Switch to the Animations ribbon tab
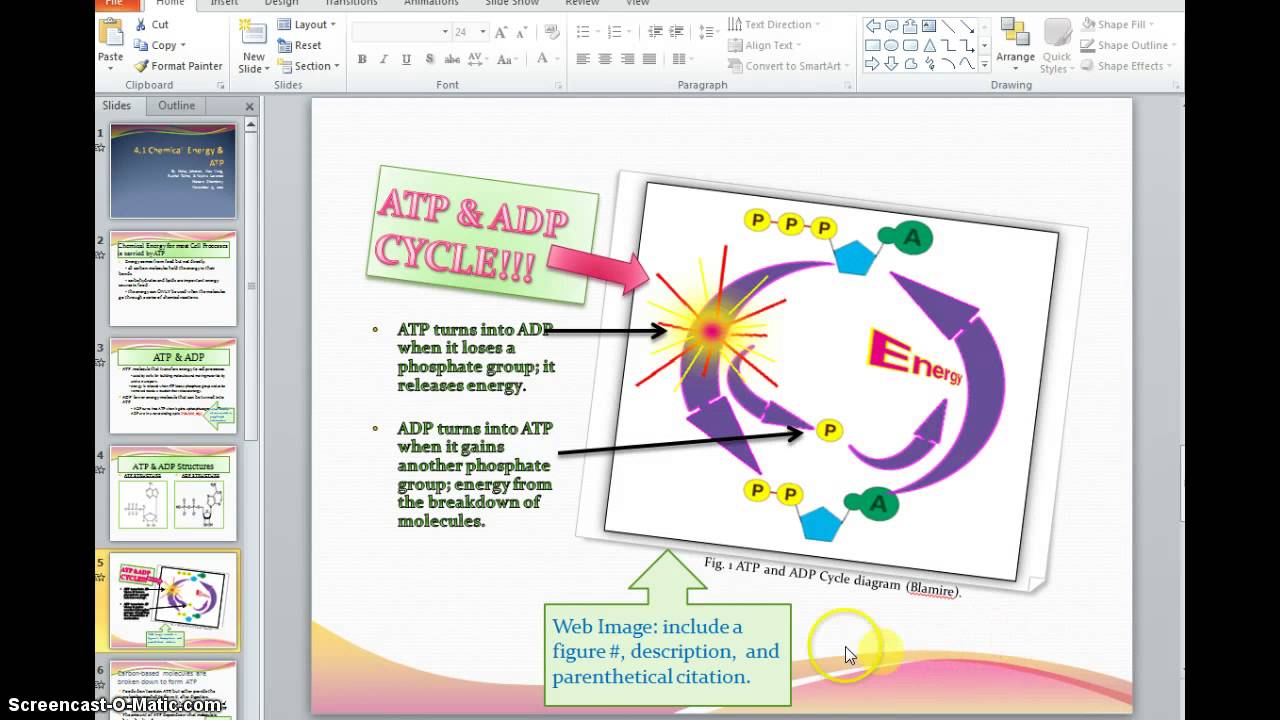This screenshot has width=1280, height=720. (431, 3)
